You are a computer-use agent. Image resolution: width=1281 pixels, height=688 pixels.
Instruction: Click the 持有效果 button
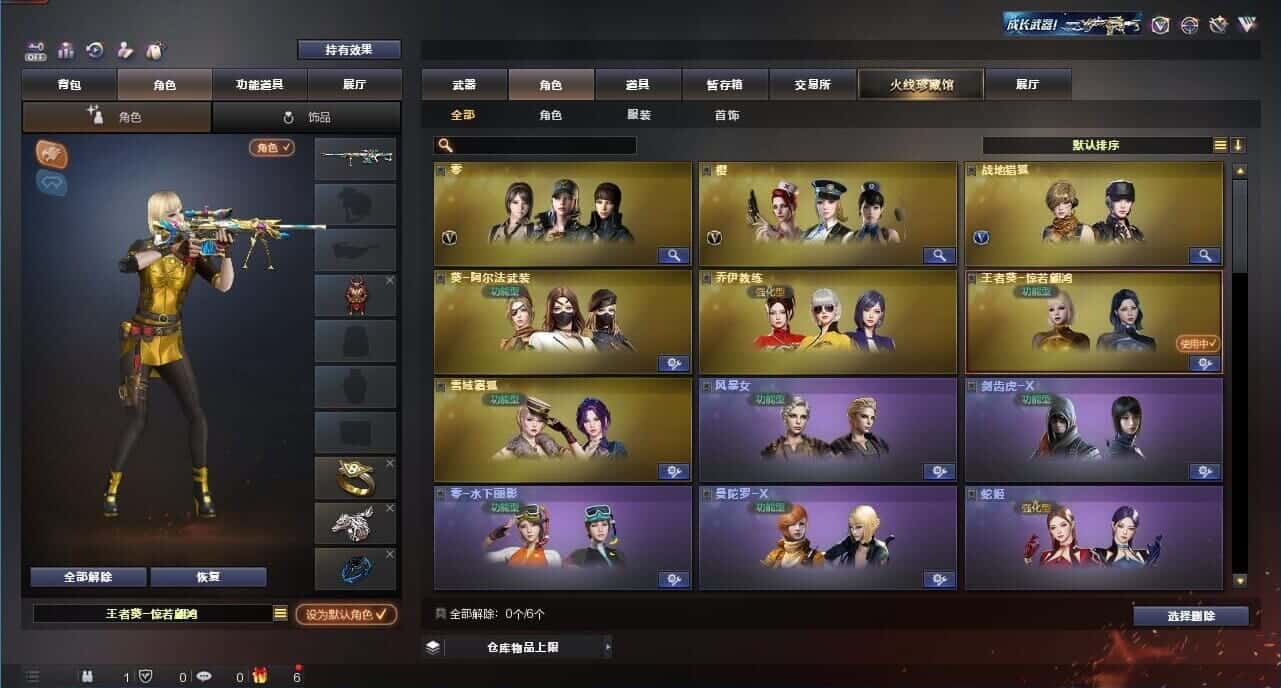349,49
